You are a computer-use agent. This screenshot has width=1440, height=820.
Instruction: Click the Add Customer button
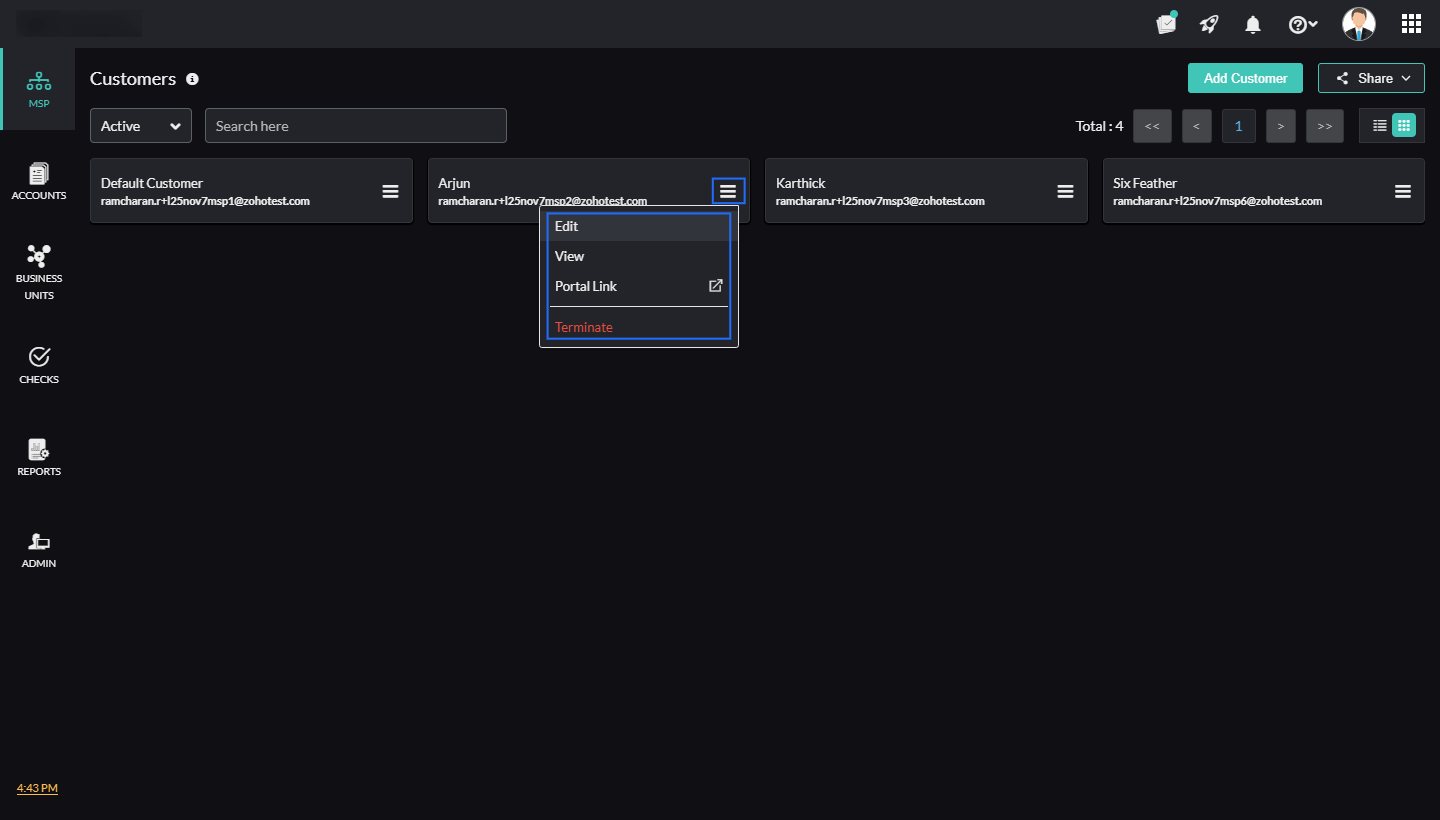click(x=1245, y=77)
